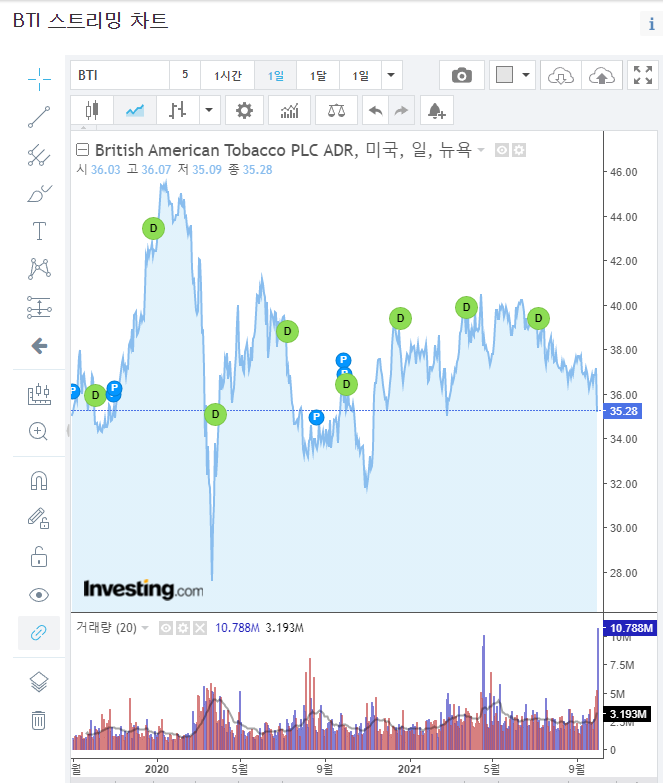Select the XABCD pattern tool
This screenshot has height=783, width=663.
coord(39,269)
